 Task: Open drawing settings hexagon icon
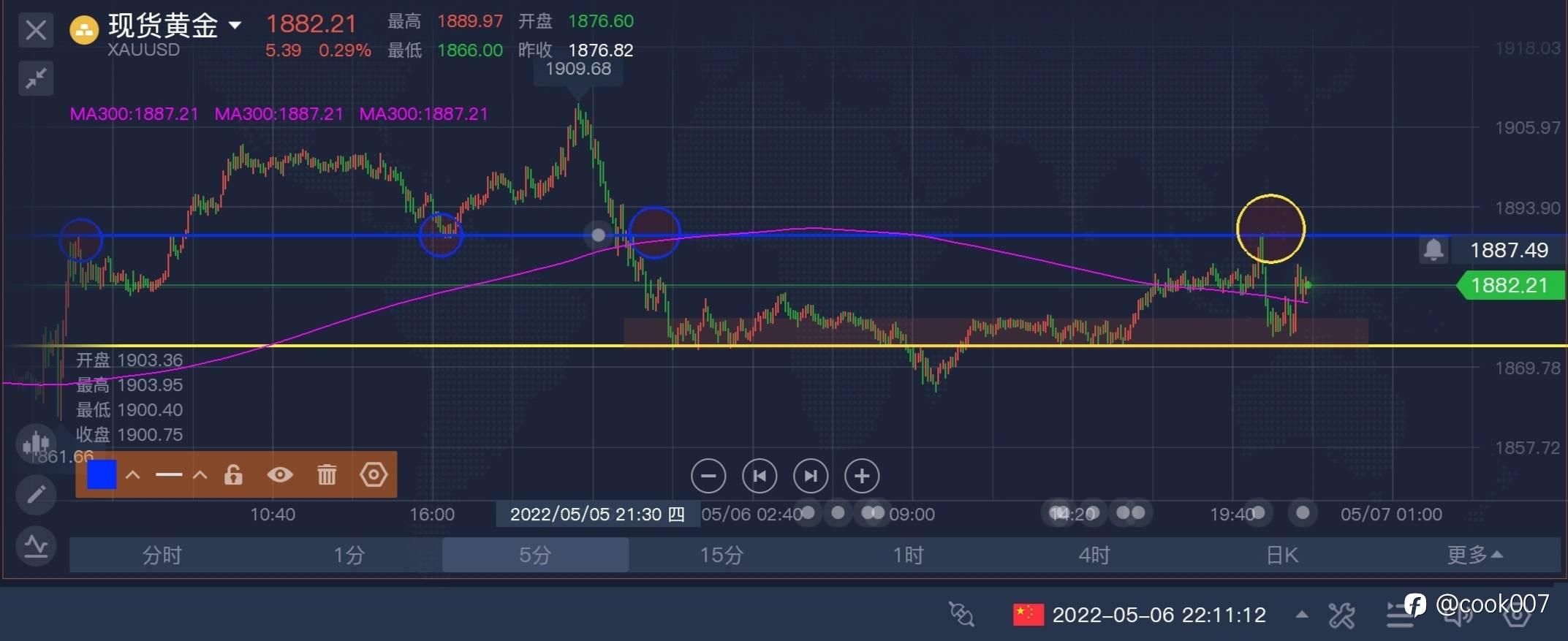[x=374, y=475]
